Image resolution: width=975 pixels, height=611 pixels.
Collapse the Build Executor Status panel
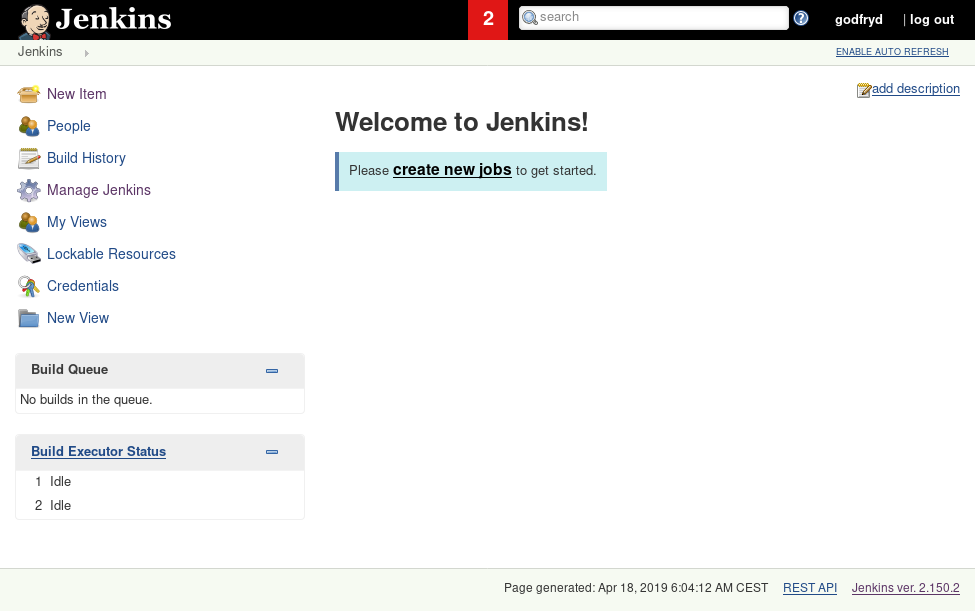point(272,452)
